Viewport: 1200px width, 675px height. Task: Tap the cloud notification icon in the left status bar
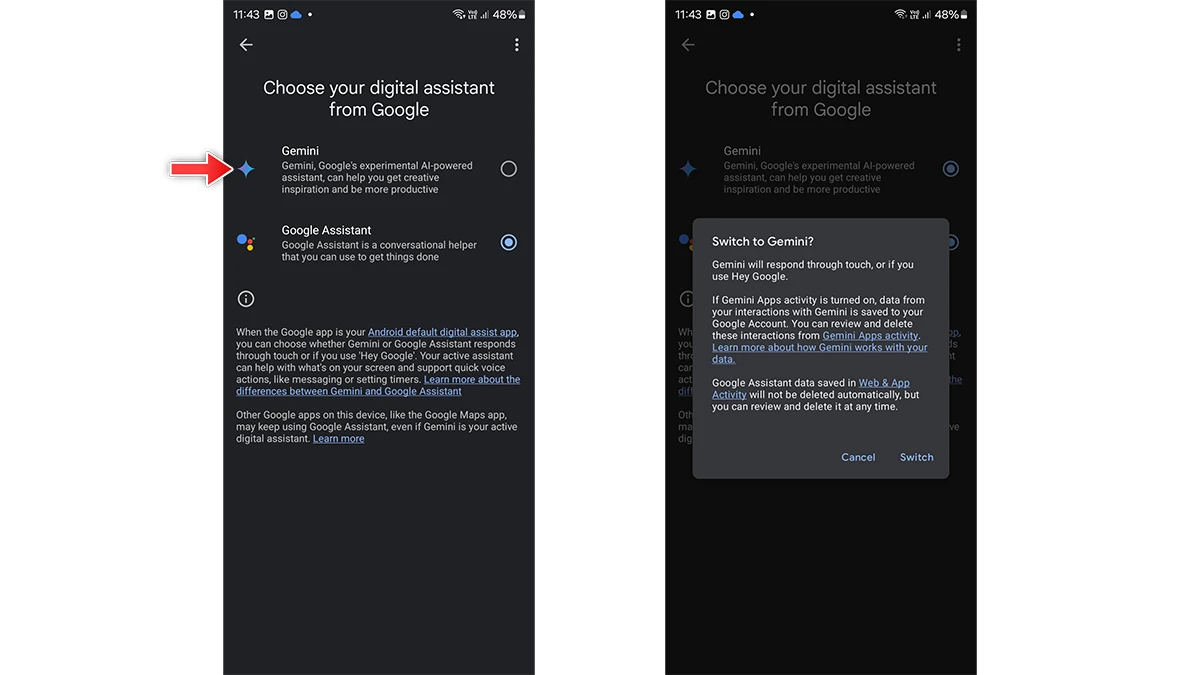(297, 15)
